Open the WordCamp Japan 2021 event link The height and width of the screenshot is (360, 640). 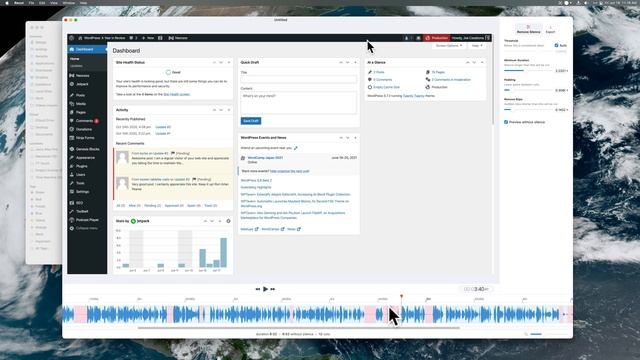click(265, 158)
